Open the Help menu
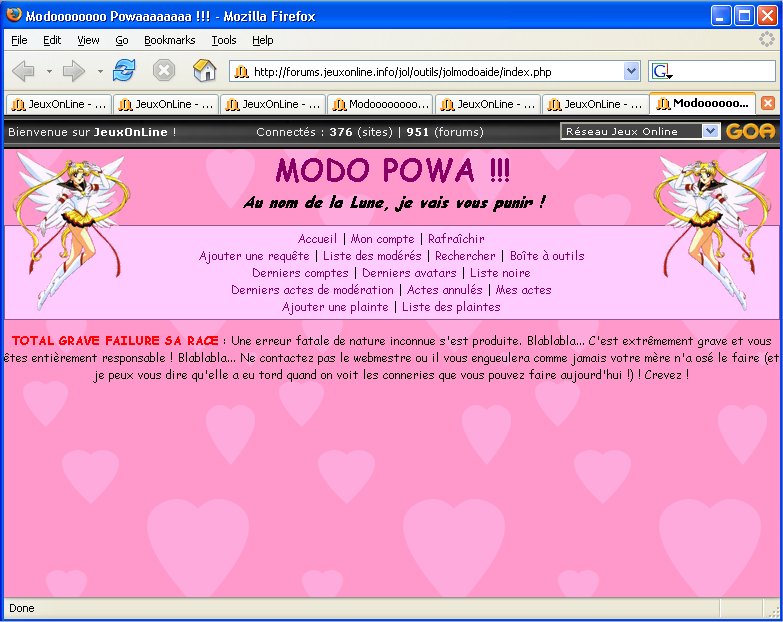The width and height of the screenshot is (783, 622). pos(262,40)
